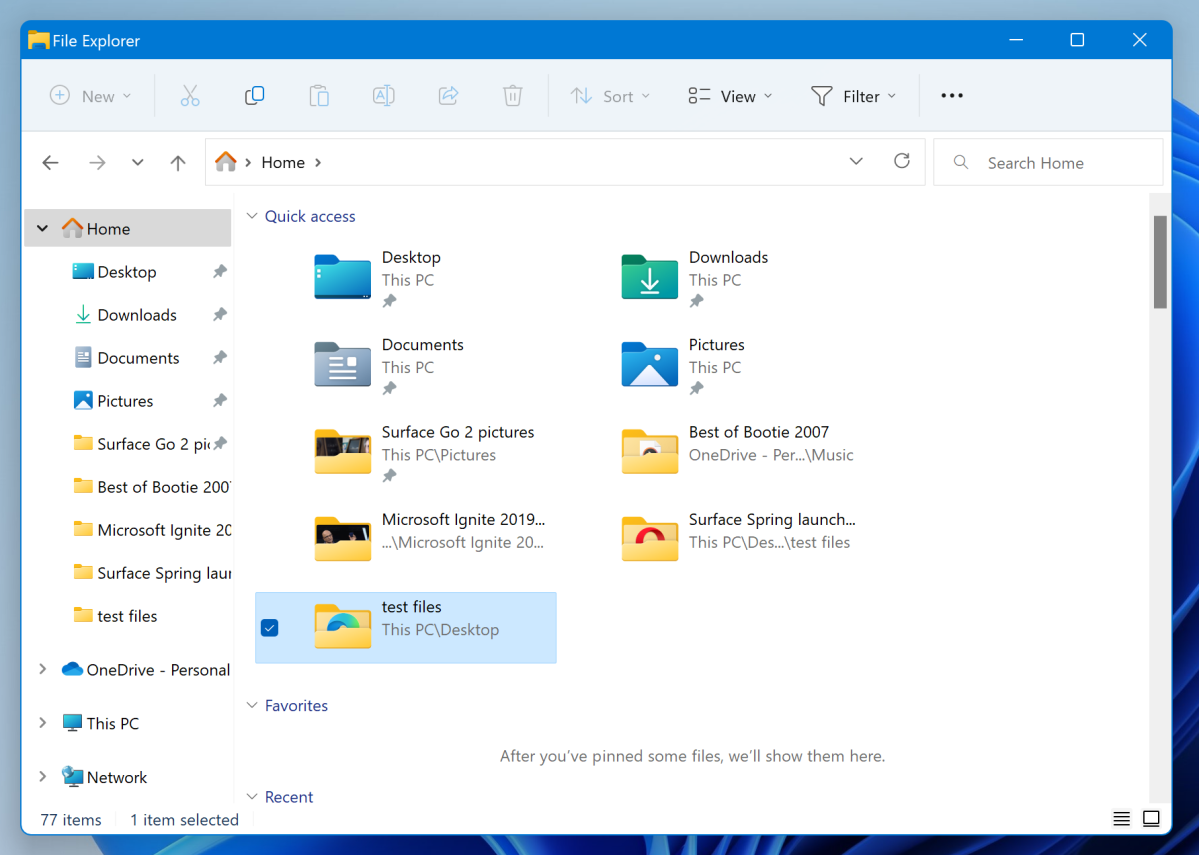Click the Refresh icon in address bar

pyautogui.click(x=902, y=161)
